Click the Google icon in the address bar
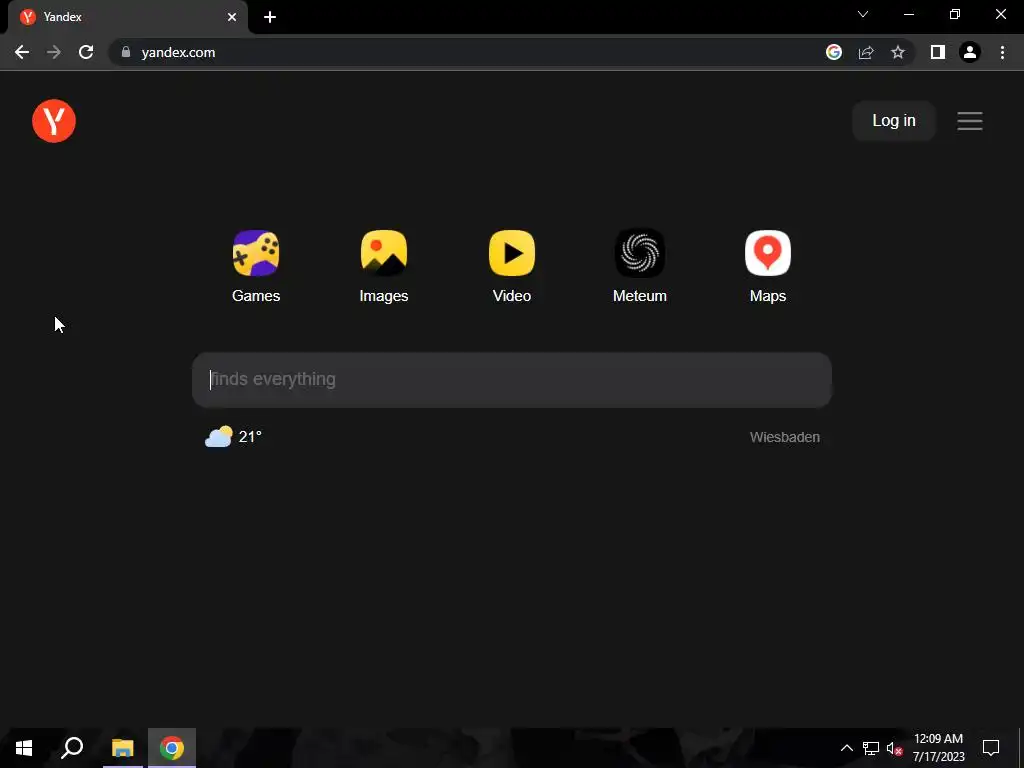Screen dimensions: 1024x768 (834, 52)
